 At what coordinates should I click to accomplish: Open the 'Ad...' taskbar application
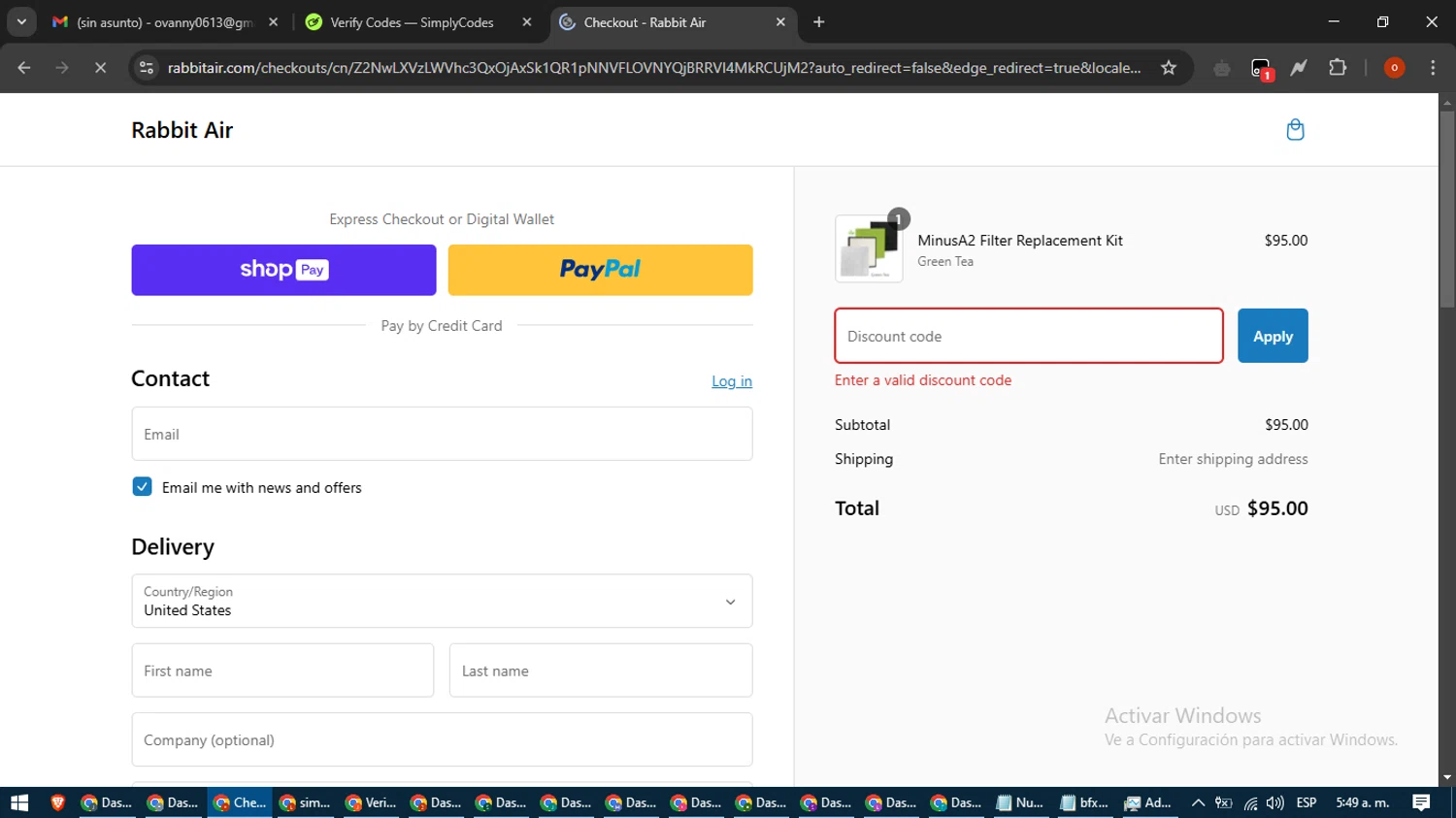coord(1148,802)
